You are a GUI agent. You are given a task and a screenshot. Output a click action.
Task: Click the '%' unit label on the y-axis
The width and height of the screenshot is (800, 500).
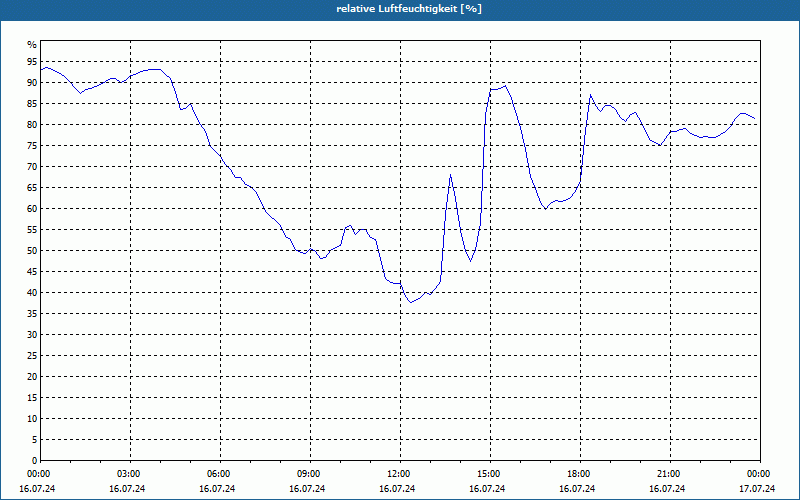click(x=32, y=45)
